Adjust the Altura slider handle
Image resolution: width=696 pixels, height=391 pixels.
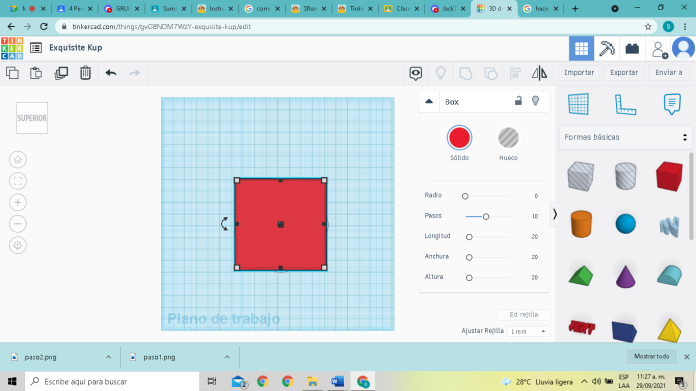point(469,278)
